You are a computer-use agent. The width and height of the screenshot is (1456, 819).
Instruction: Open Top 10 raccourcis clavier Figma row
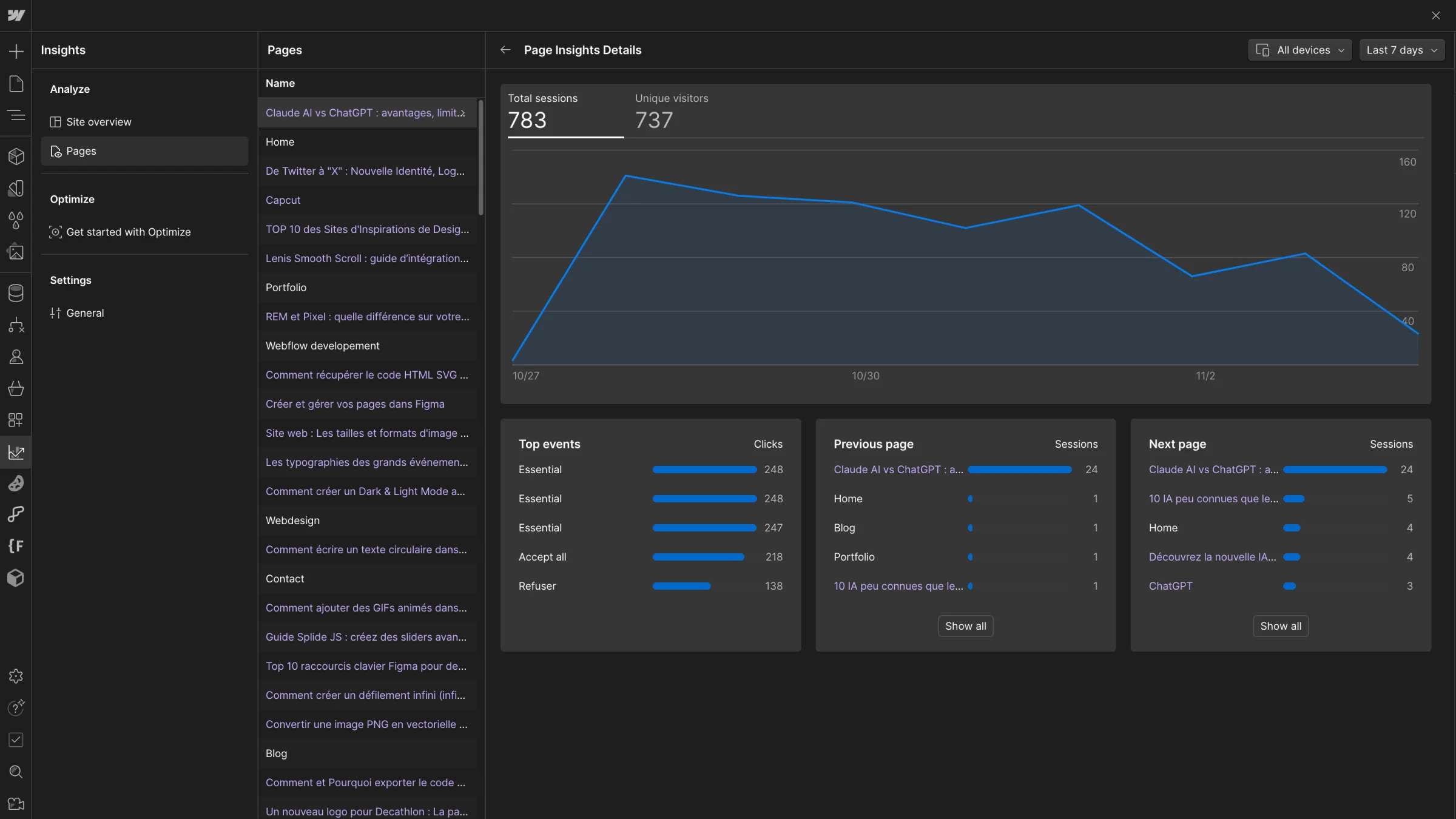point(368,666)
